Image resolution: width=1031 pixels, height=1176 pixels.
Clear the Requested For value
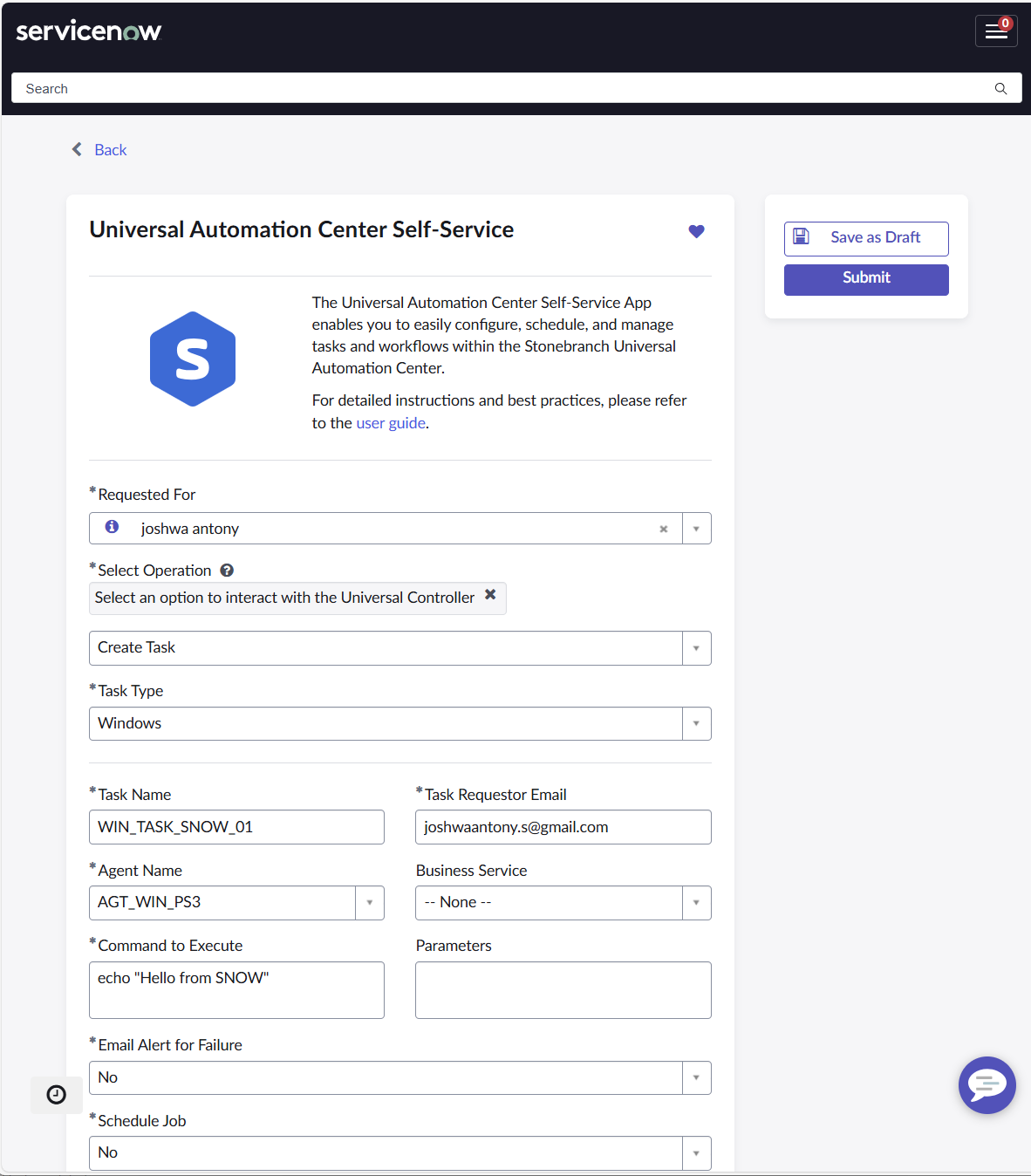click(664, 529)
